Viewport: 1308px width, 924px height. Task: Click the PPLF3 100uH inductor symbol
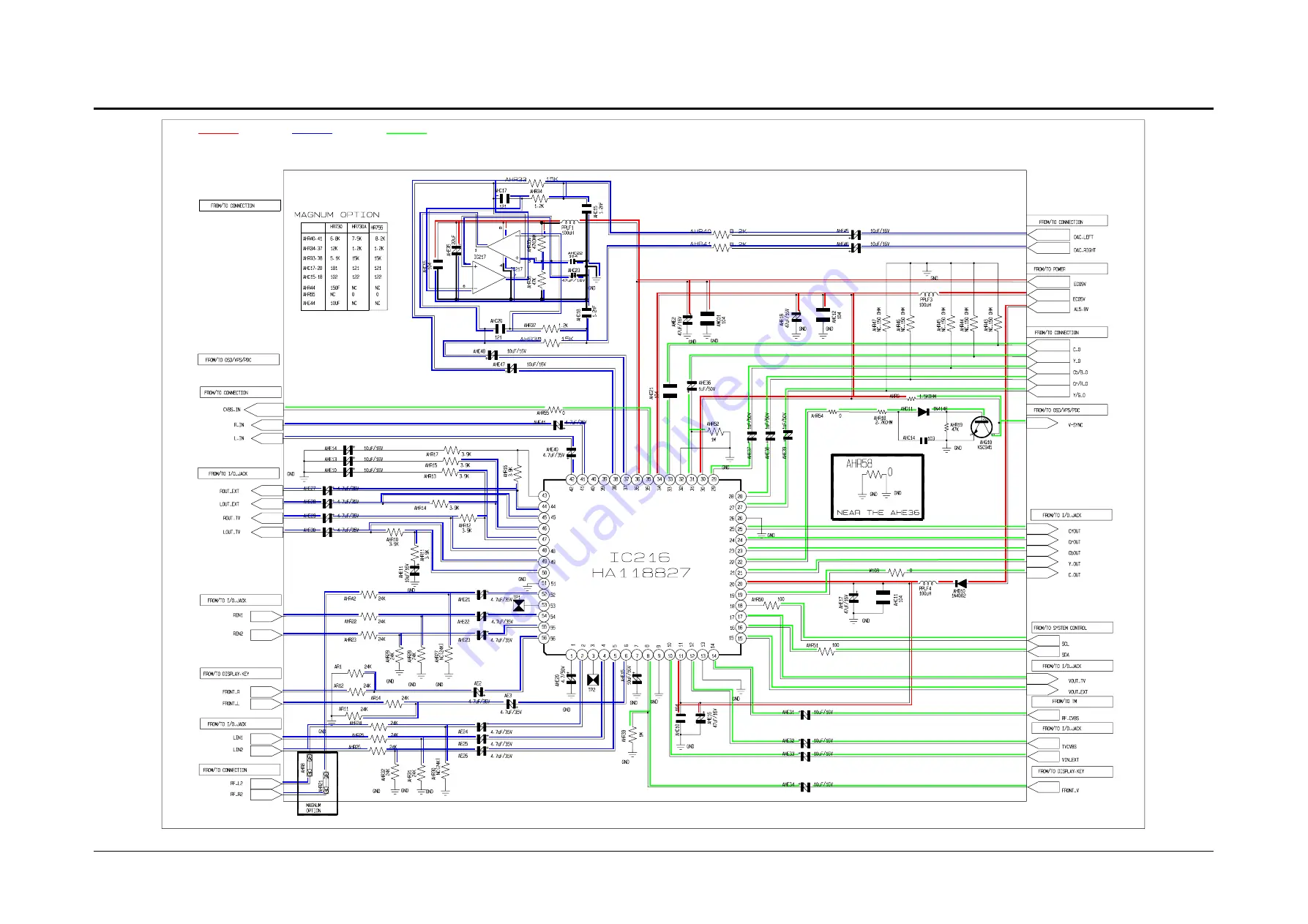[928, 293]
